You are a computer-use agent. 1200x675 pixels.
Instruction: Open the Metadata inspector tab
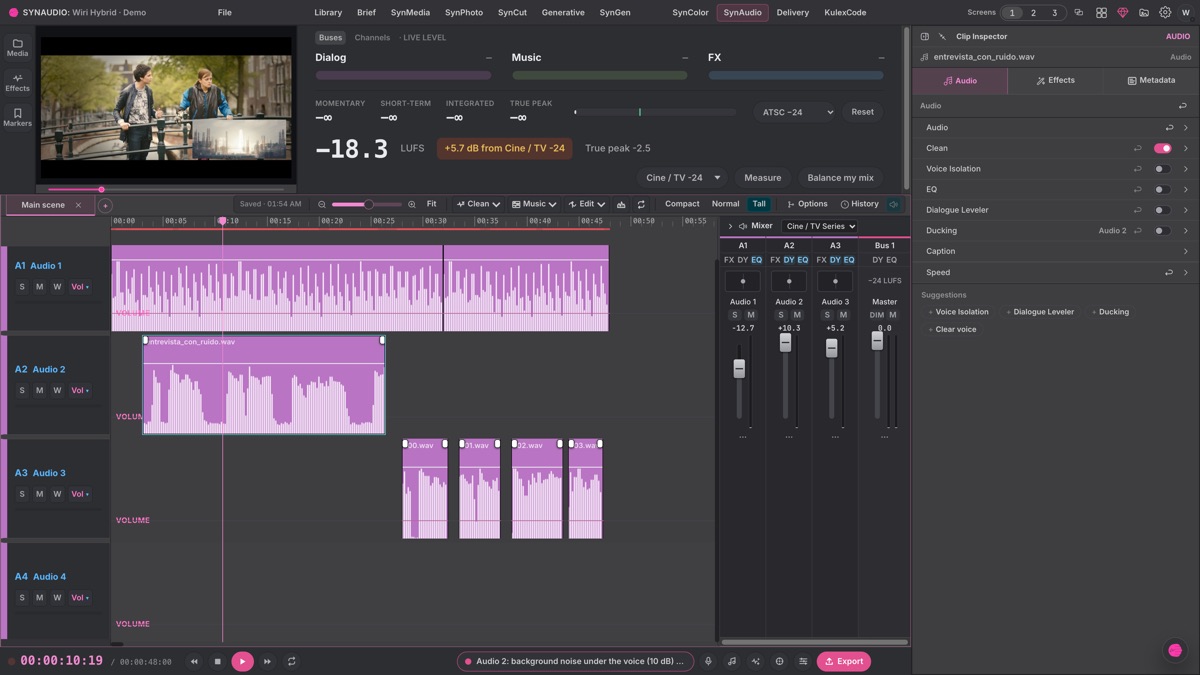coord(1151,81)
